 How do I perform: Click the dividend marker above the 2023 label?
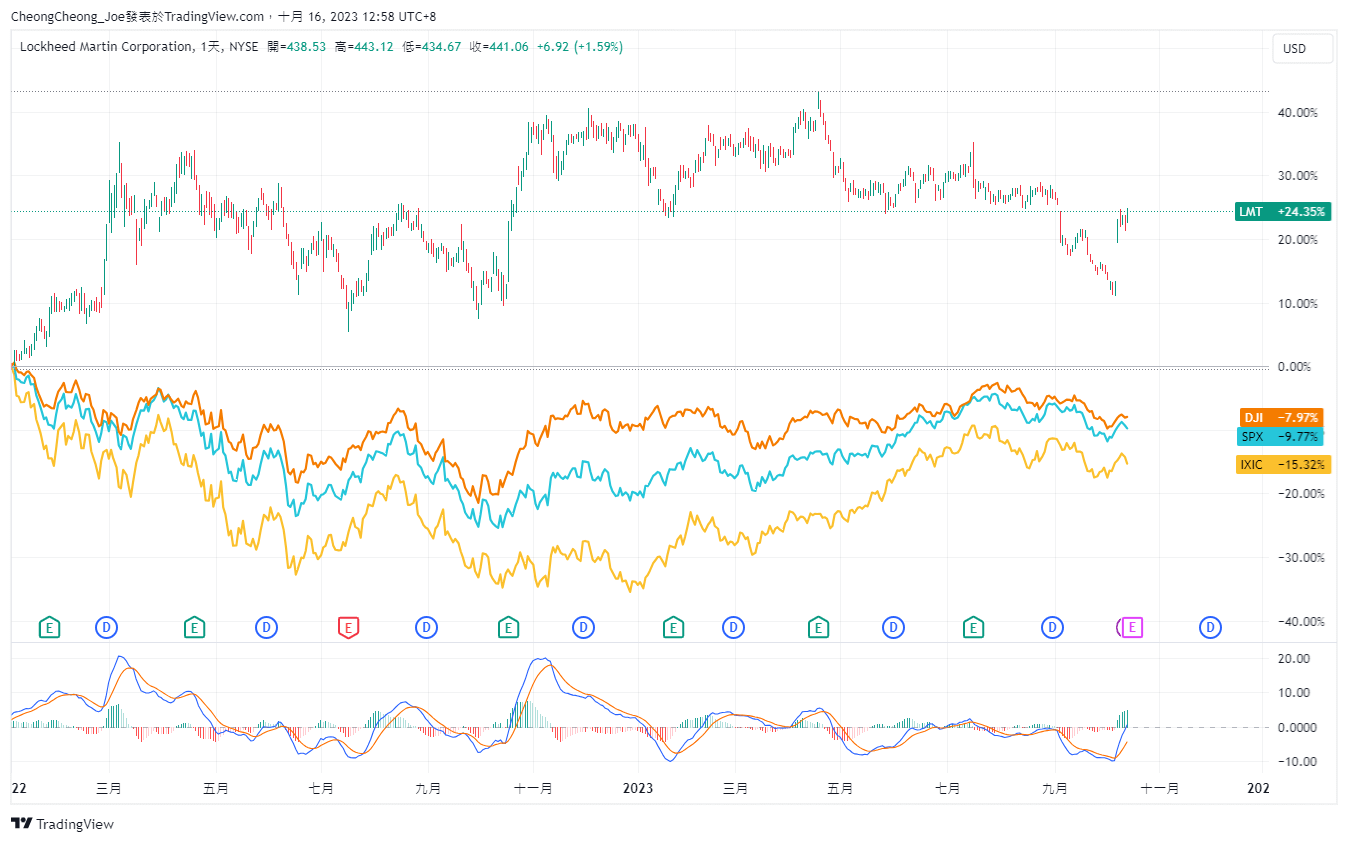tap(583, 627)
